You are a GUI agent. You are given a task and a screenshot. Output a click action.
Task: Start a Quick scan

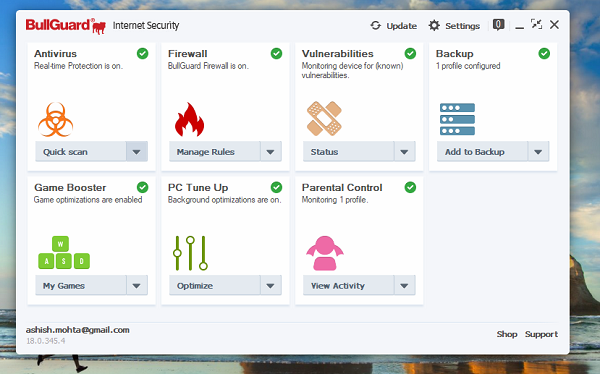pyautogui.click(x=81, y=152)
